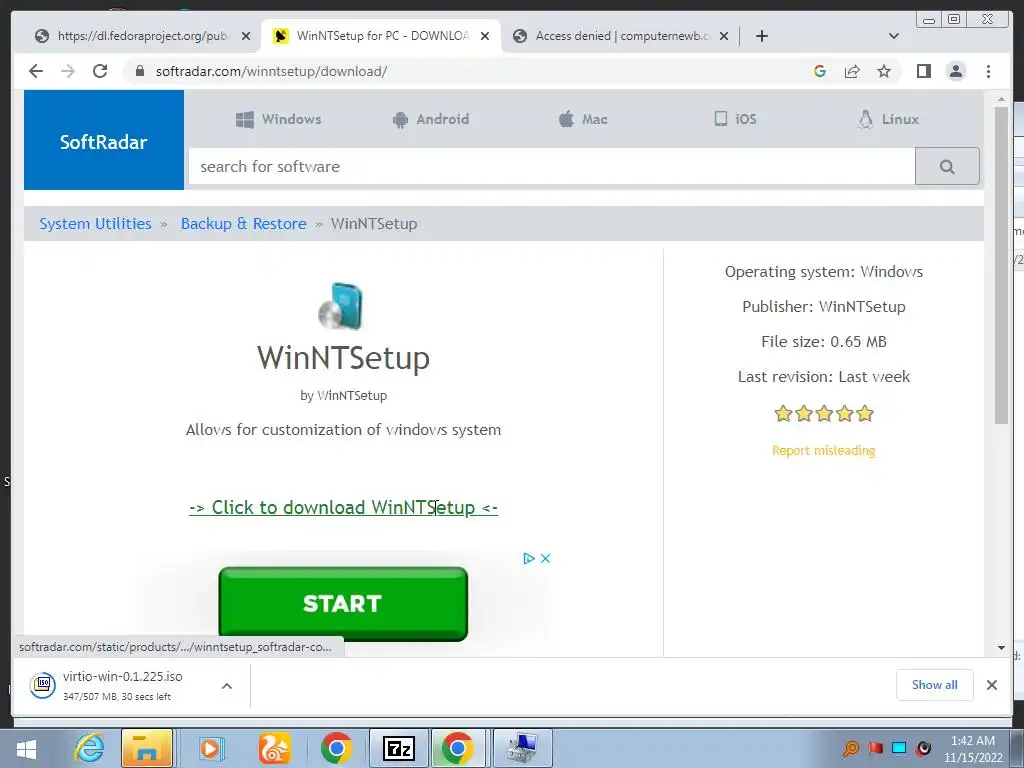Image resolution: width=1024 pixels, height=768 pixels.
Task: Open the side panel icon
Action: tap(923, 71)
